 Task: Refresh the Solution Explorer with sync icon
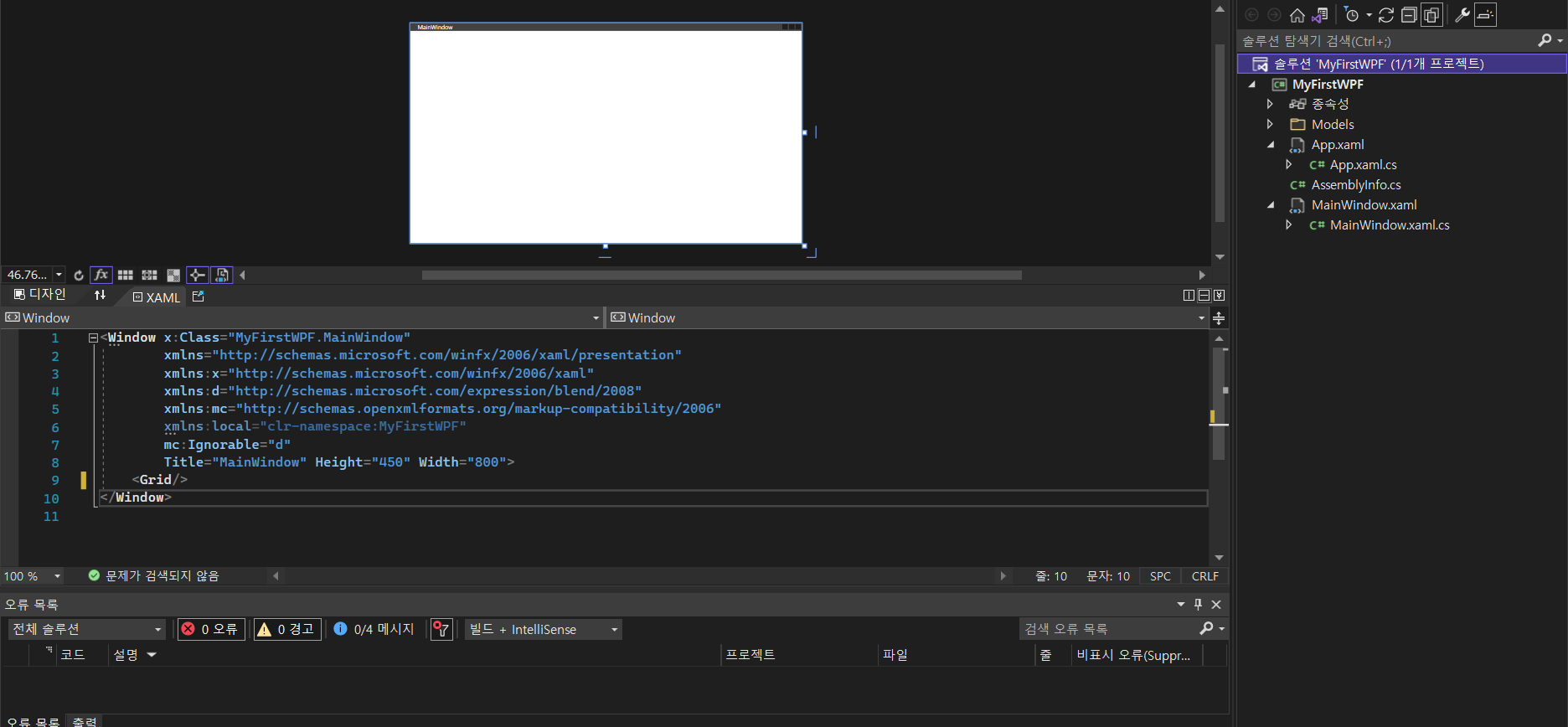(1386, 15)
